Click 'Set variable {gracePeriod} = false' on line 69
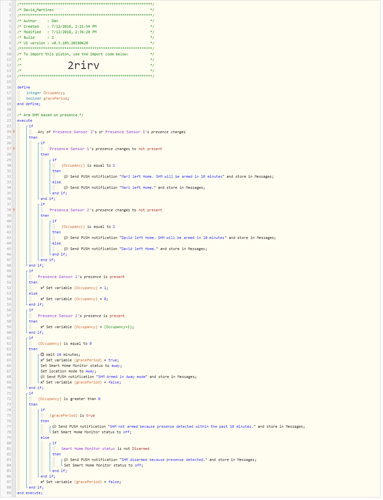 point(81,382)
